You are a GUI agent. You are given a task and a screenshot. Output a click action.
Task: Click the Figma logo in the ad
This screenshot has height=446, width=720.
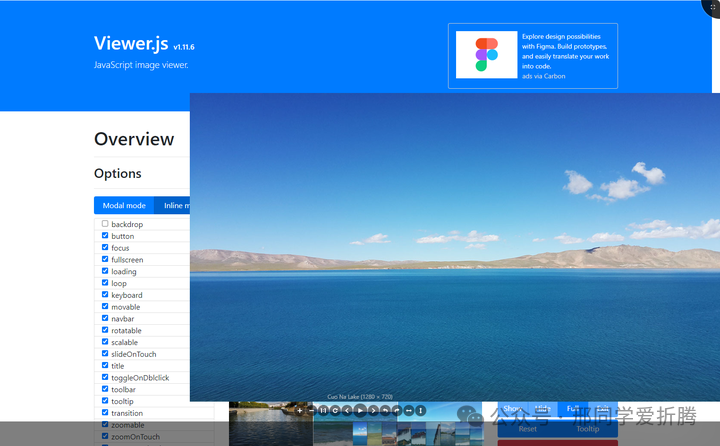(x=486, y=55)
